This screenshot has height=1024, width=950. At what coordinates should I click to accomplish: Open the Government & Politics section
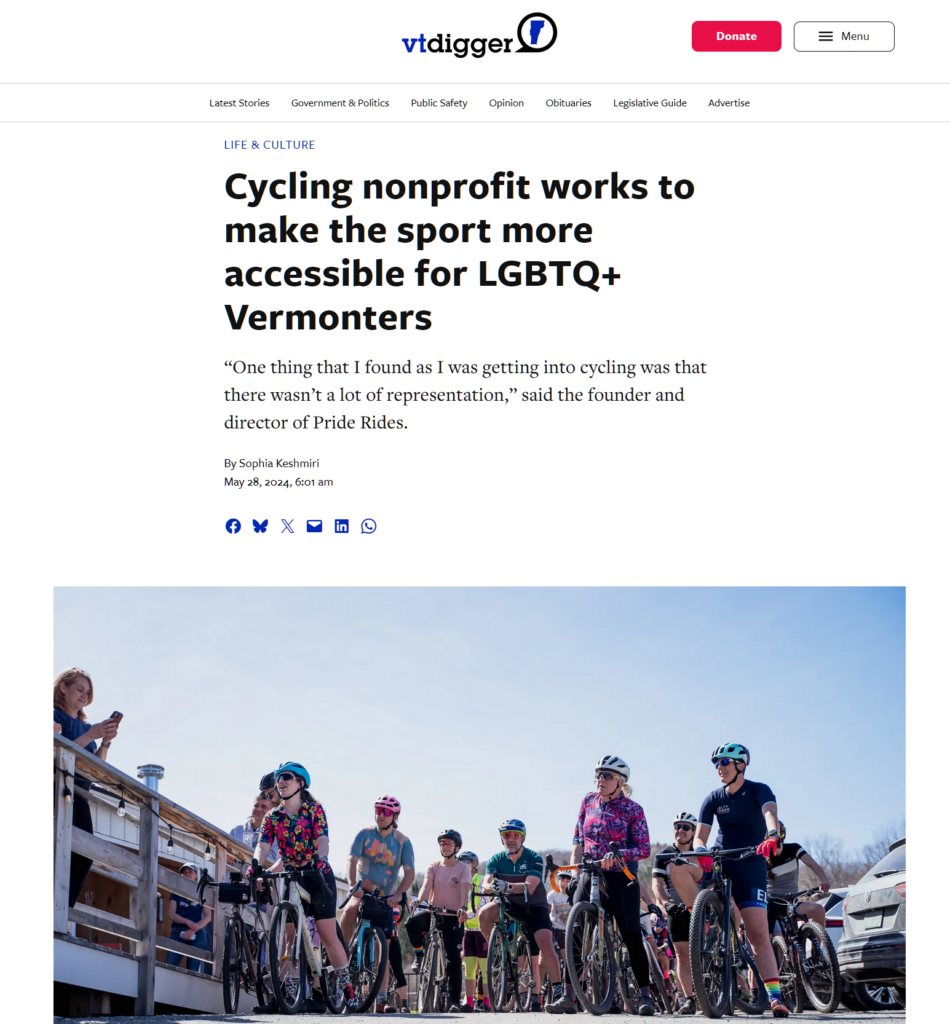(340, 103)
